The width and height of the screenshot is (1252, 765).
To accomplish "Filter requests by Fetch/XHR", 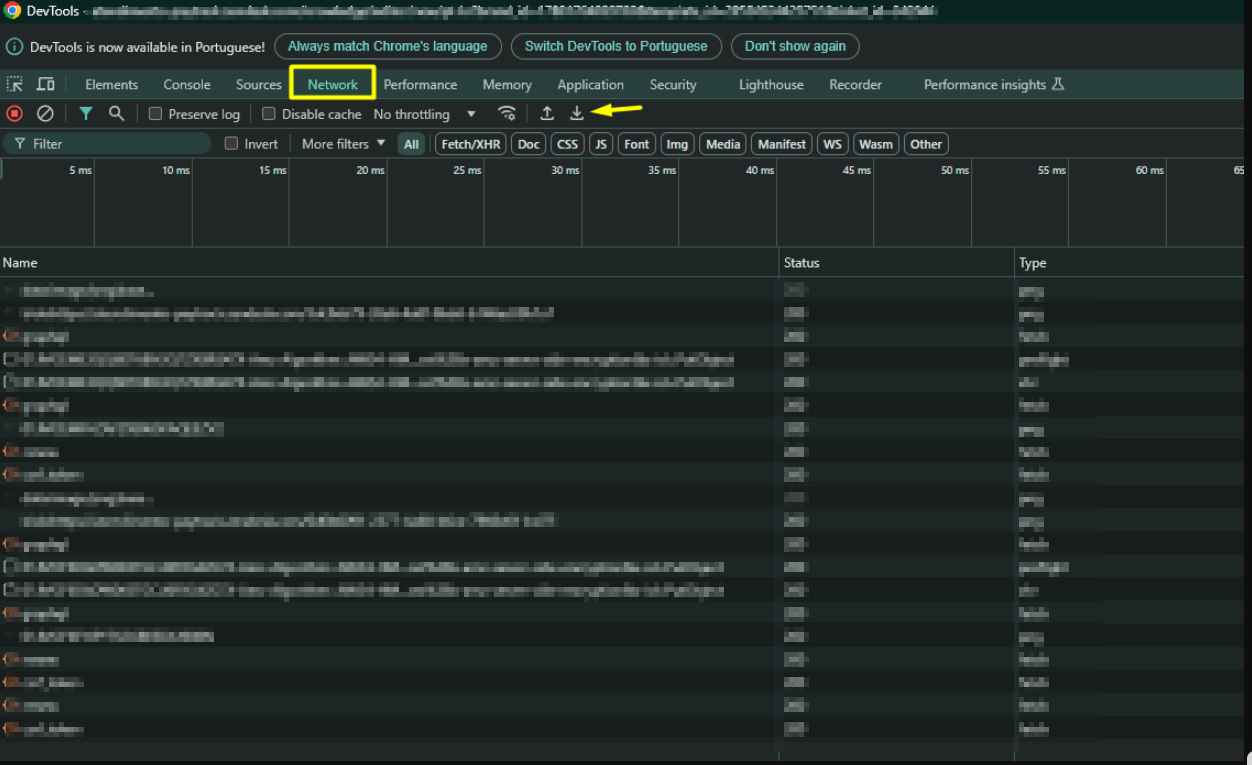I will [471, 144].
